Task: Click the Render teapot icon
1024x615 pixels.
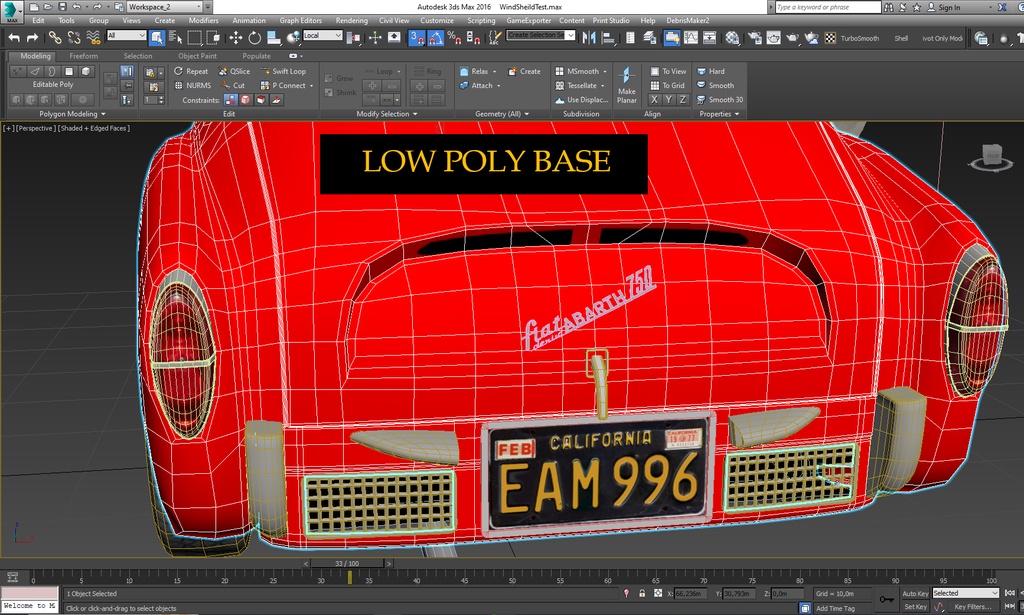Action: (x=792, y=38)
